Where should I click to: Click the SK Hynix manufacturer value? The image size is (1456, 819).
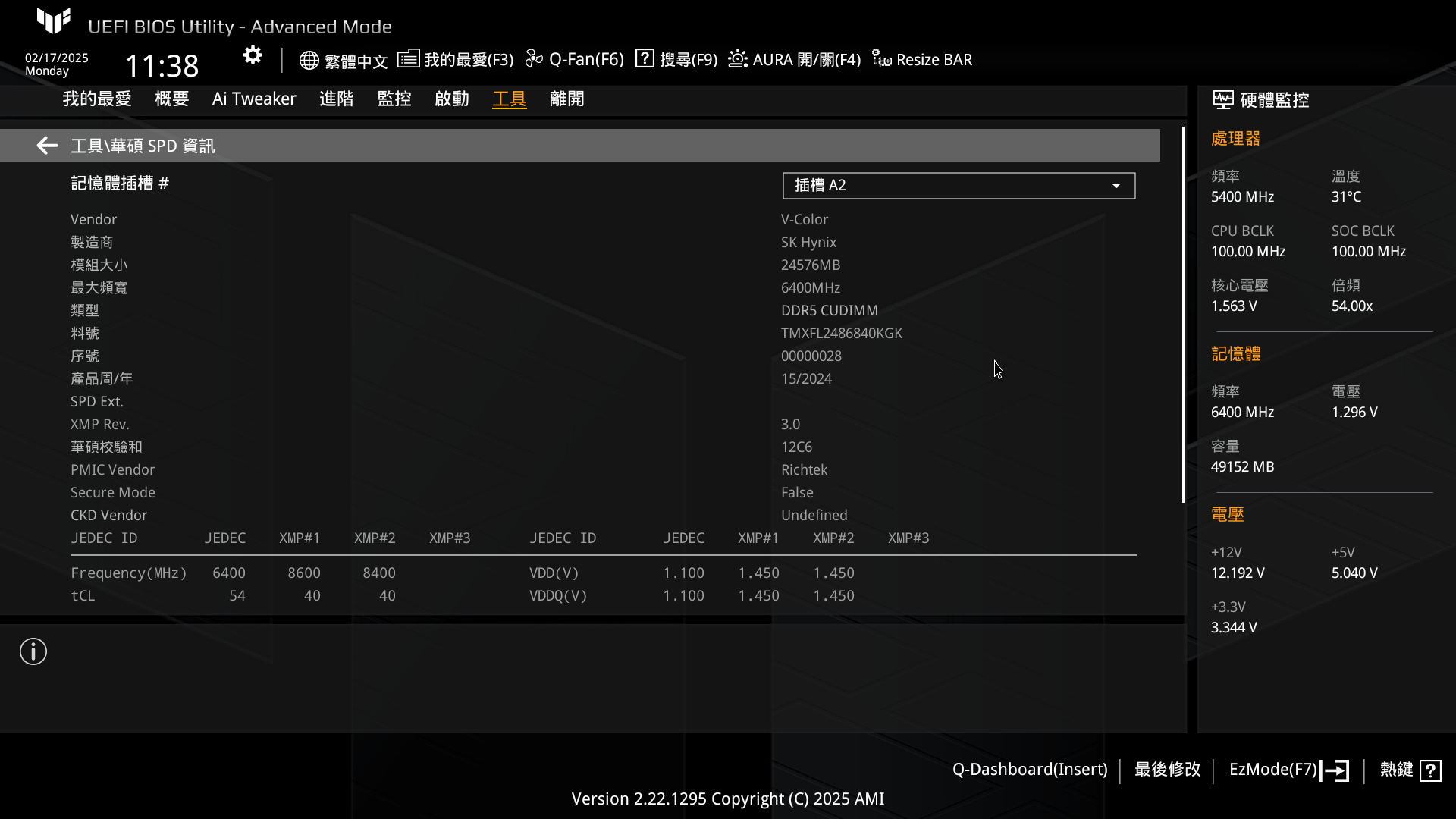tap(809, 243)
